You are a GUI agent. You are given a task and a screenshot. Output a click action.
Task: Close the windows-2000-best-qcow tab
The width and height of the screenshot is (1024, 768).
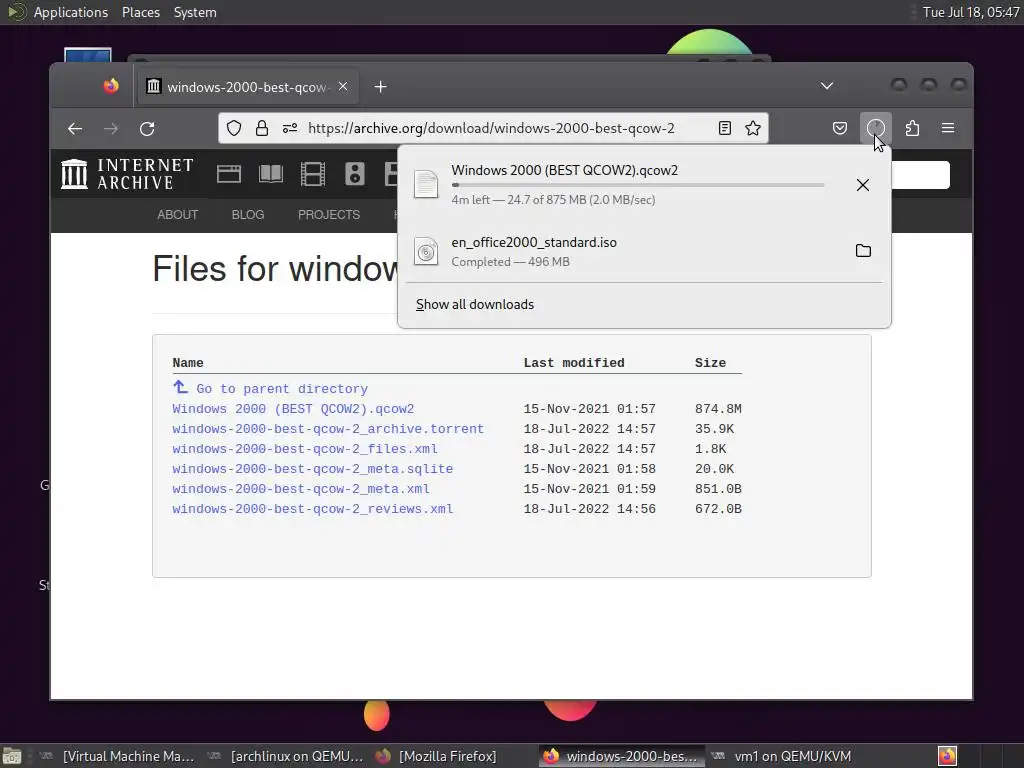pos(343,87)
